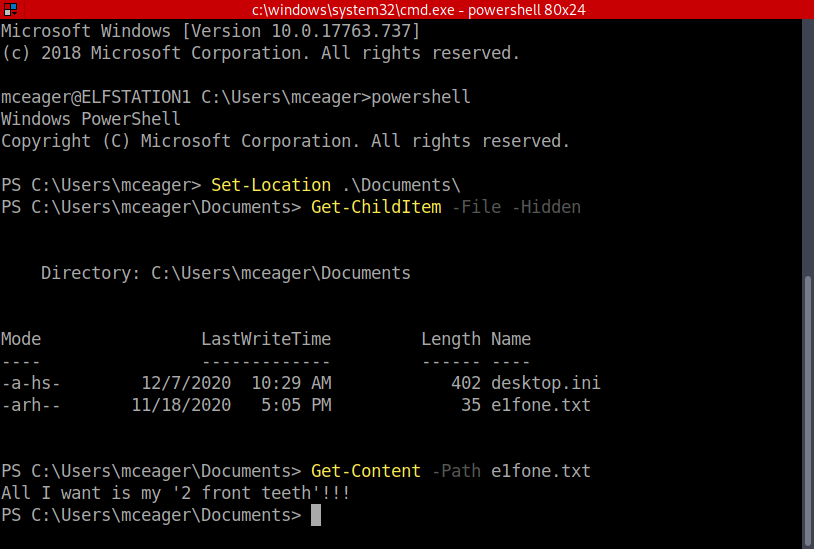
Task: Click the Length column header
Action: [450, 339]
